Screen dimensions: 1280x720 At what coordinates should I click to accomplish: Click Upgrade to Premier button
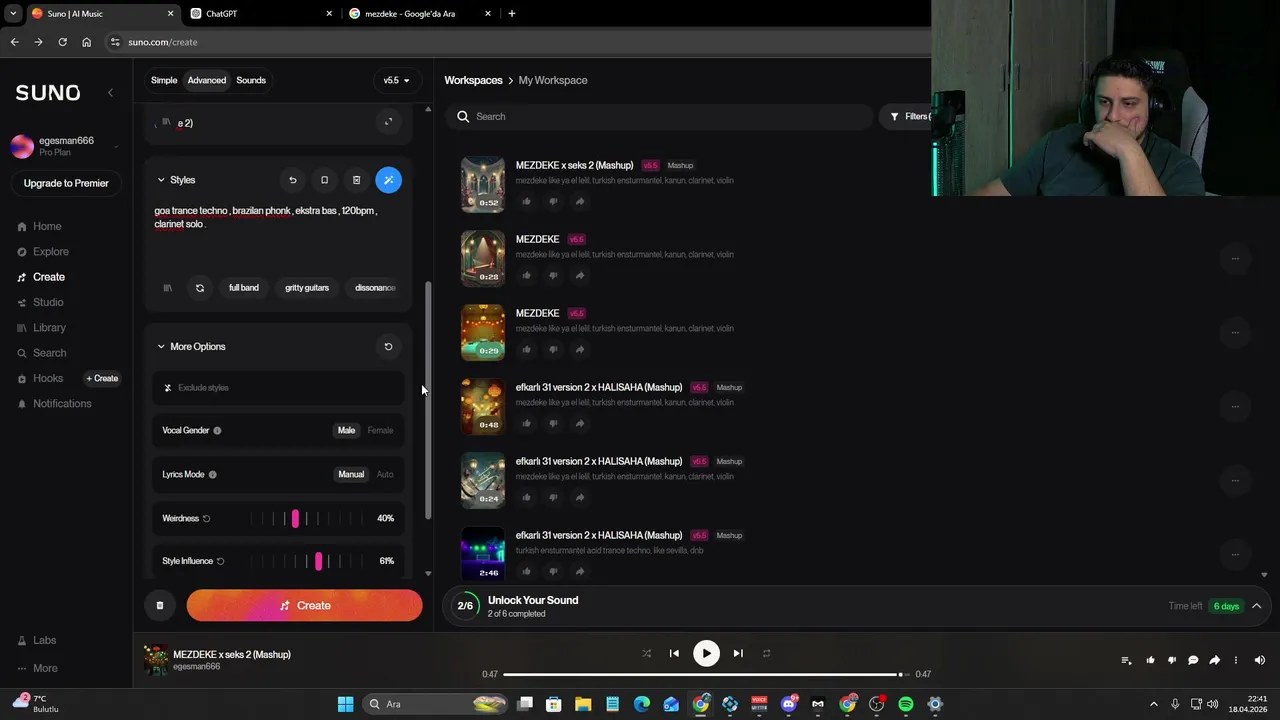66,183
